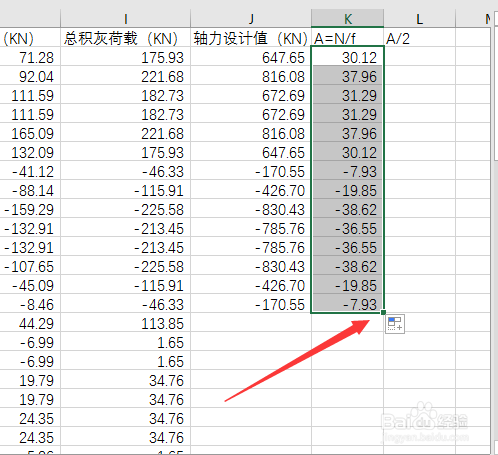The height and width of the screenshot is (455, 498).
Task: Click cell with value 816.08 beside 92.04 row
Action: point(251,75)
